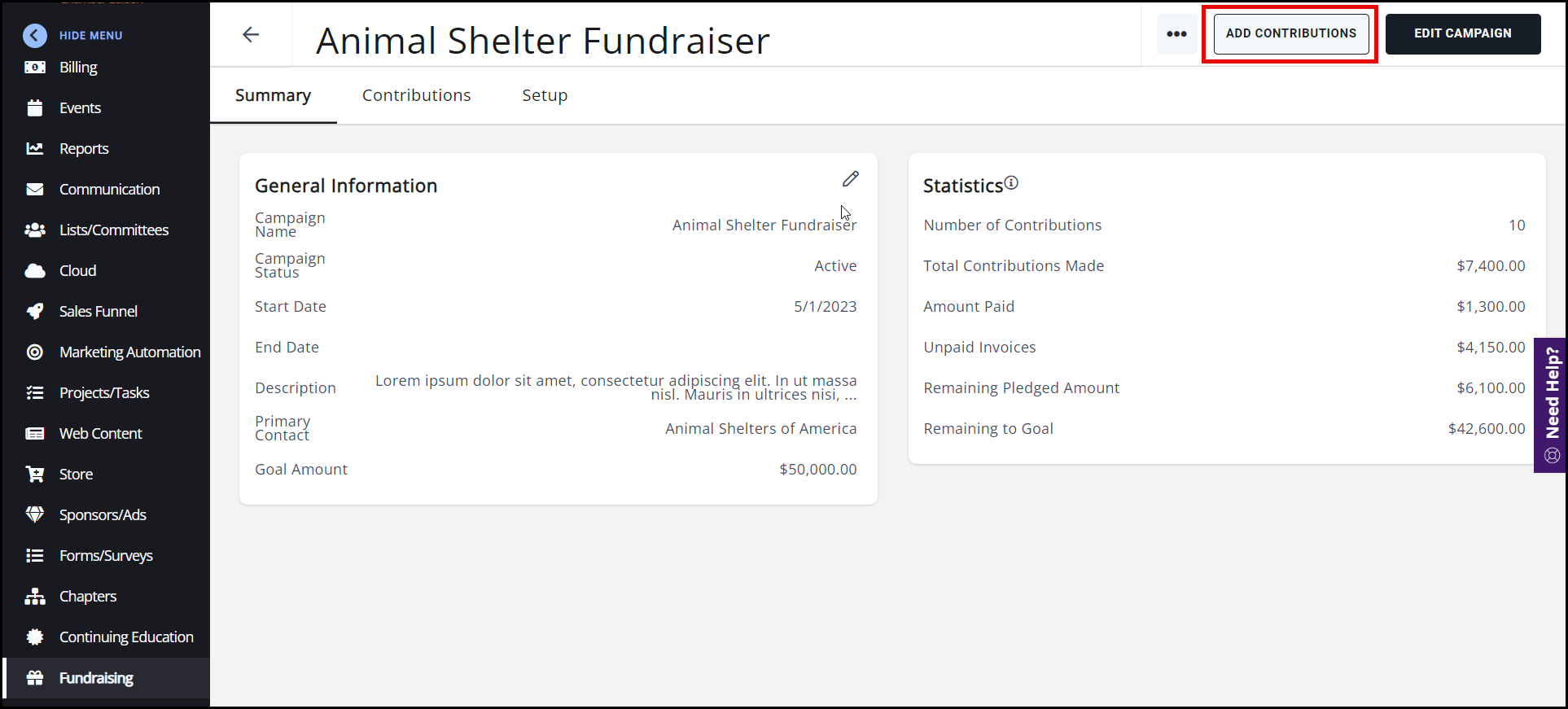This screenshot has width=1568, height=709.
Task: Navigate to Lists/Committees
Action: pos(113,230)
